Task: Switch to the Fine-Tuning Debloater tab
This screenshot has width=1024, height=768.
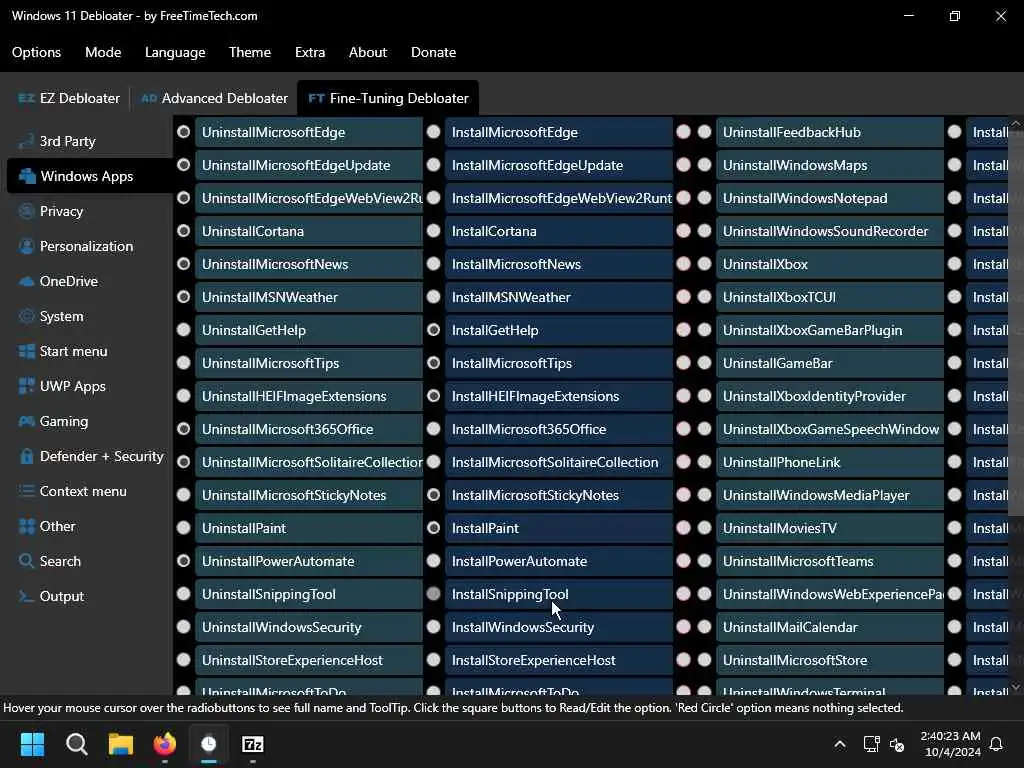Action: coord(388,99)
